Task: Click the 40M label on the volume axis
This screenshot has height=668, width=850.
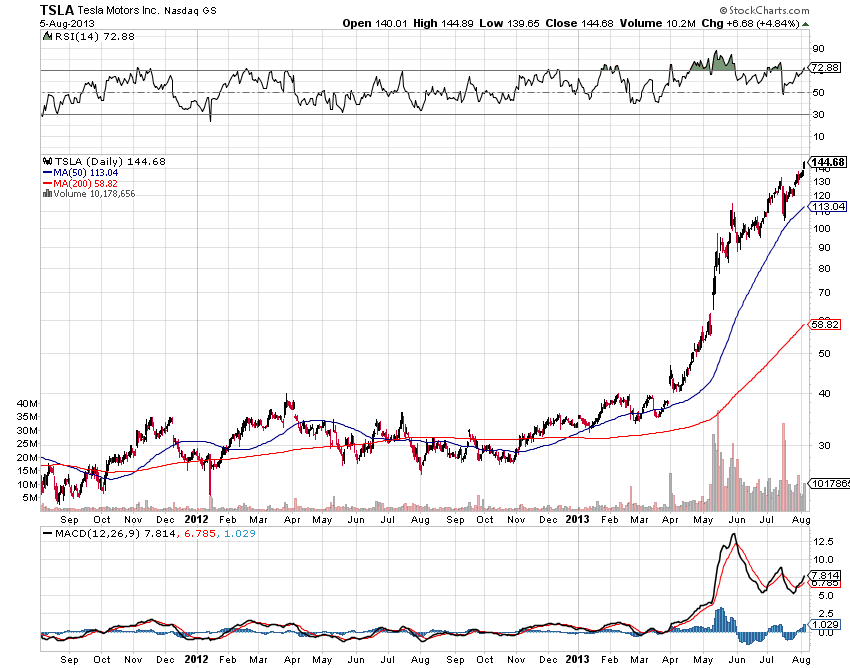Action: coord(27,403)
